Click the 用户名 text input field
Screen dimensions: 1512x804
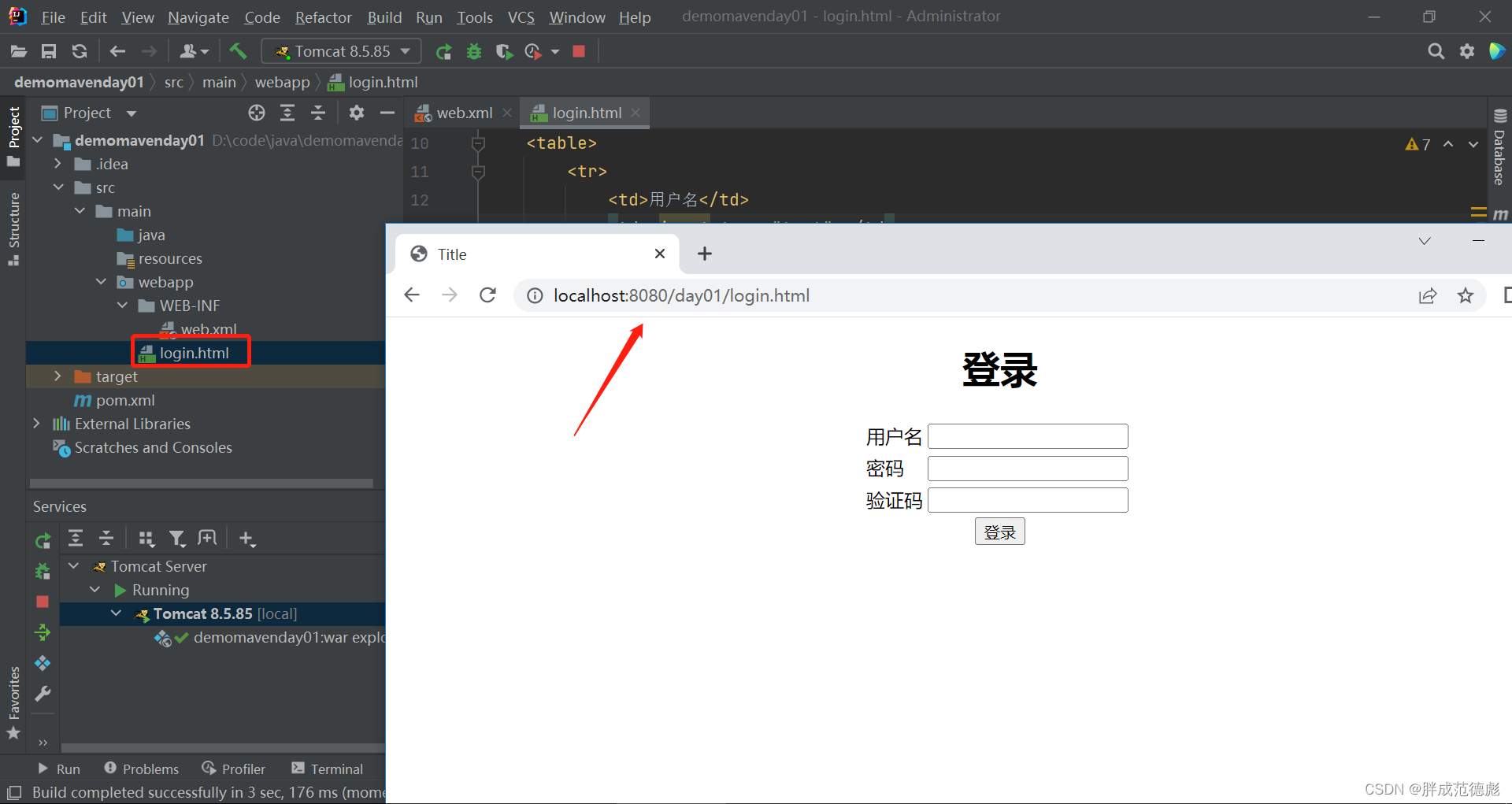coord(1027,435)
